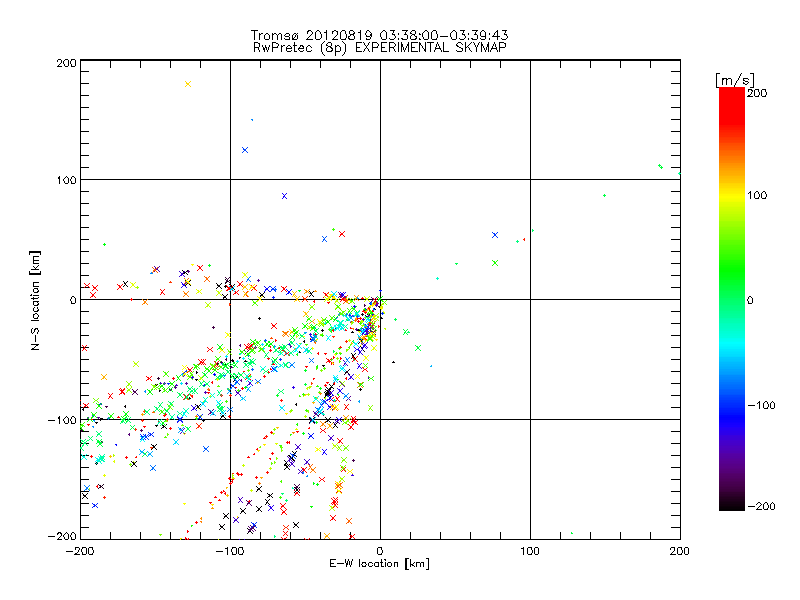
Task: Click the y-axis tick label '-100'
Action: (x=62, y=420)
